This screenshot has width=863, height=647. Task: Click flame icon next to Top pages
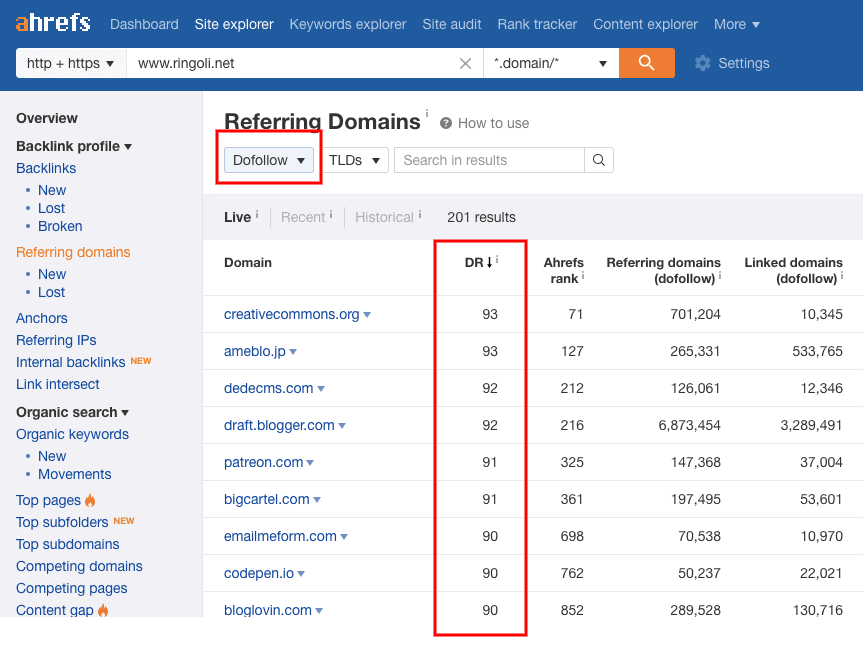(x=90, y=500)
